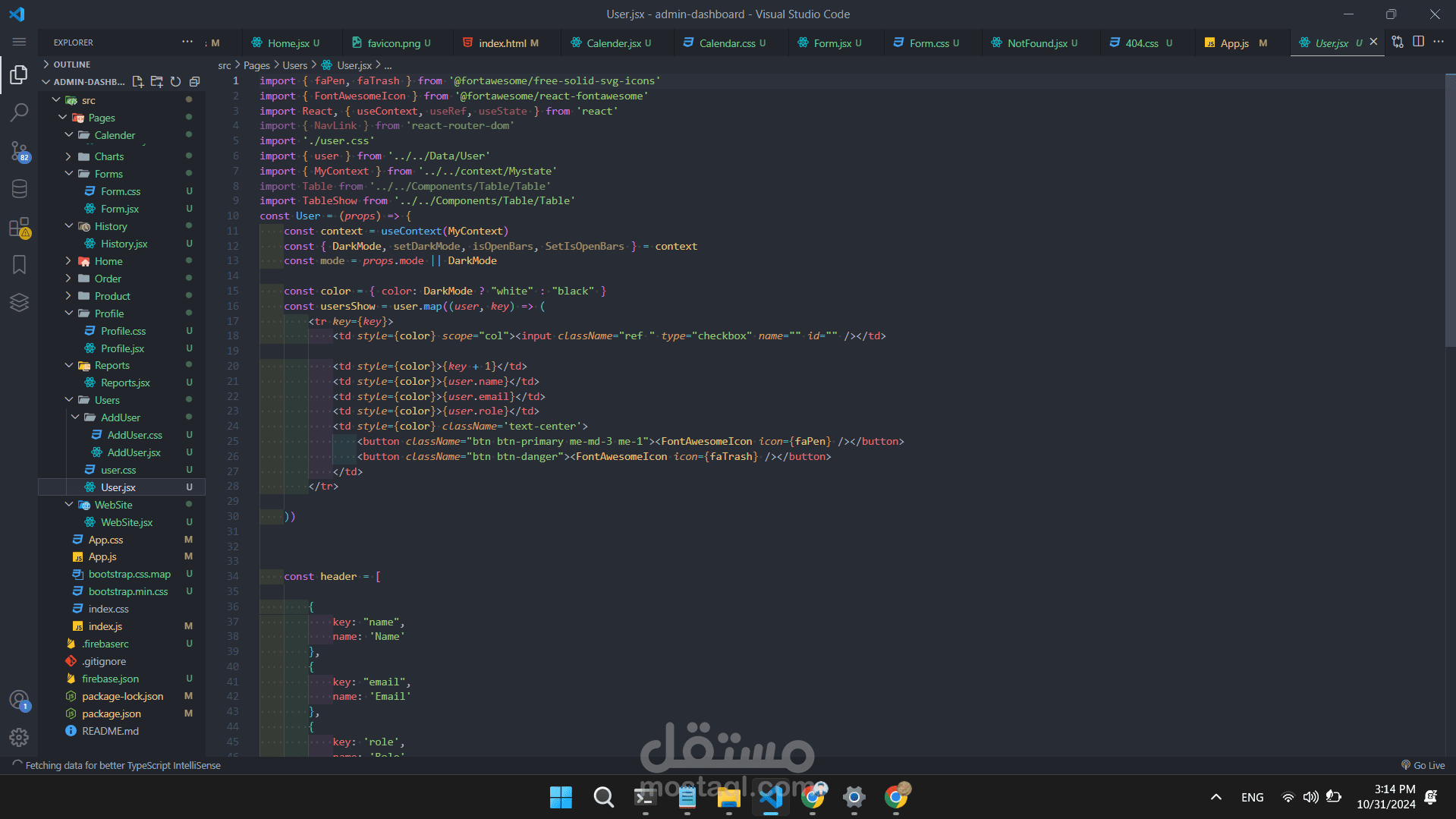Create a new file in Explorer

(x=137, y=82)
